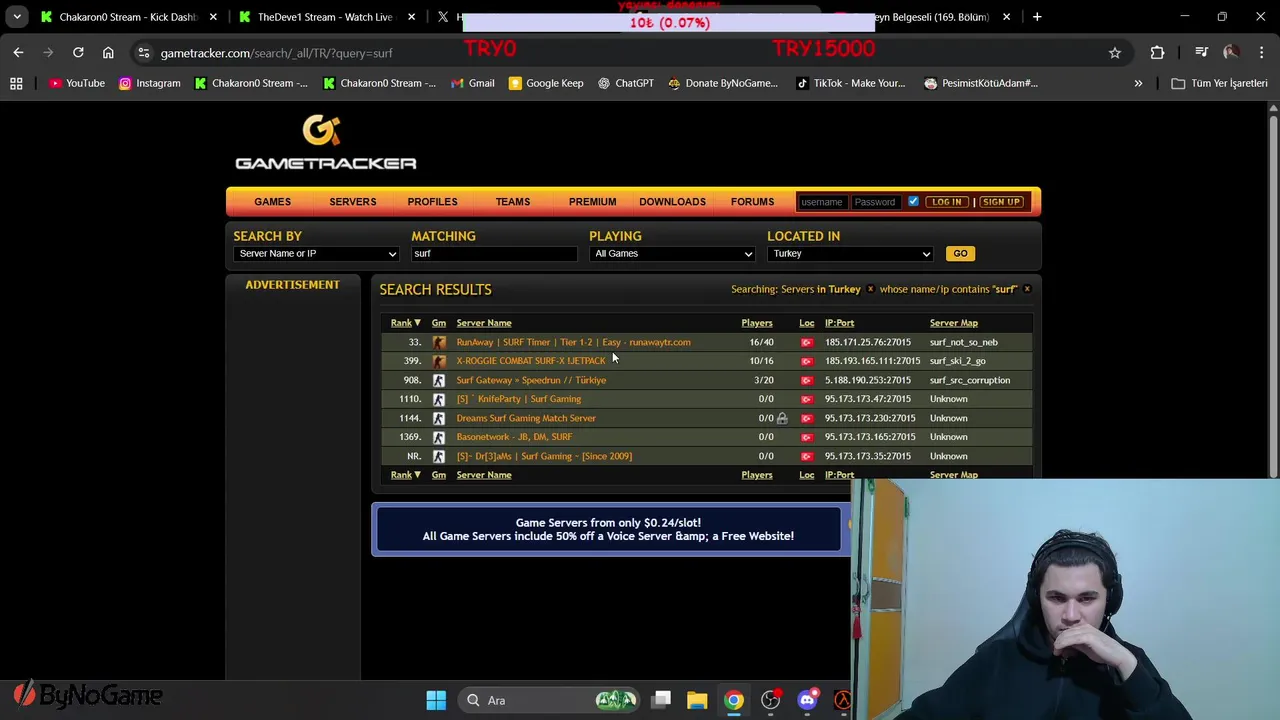
Task: Open the SERVERS menu
Action: click(353, 202)
